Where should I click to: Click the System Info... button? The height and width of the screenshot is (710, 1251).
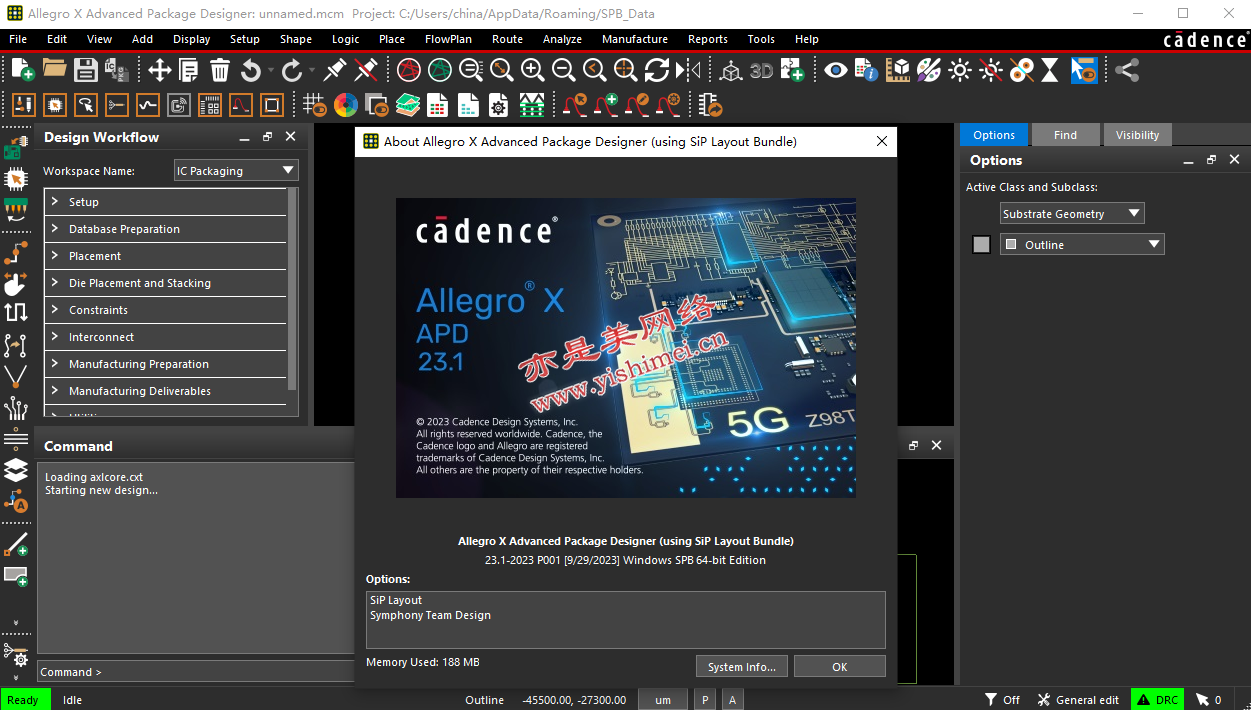[741, 667]
